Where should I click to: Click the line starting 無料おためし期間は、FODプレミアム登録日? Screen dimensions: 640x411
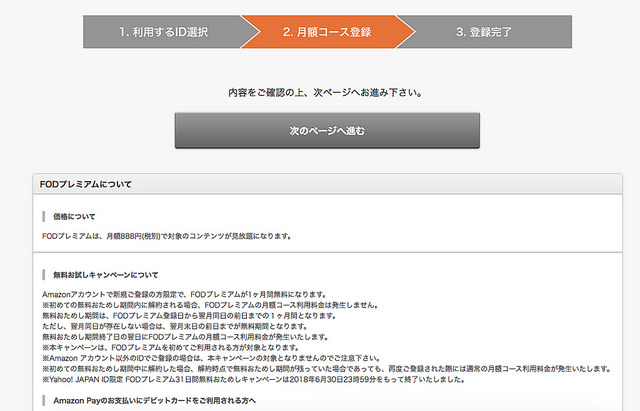pyautogui.click(x=189, y=316)
